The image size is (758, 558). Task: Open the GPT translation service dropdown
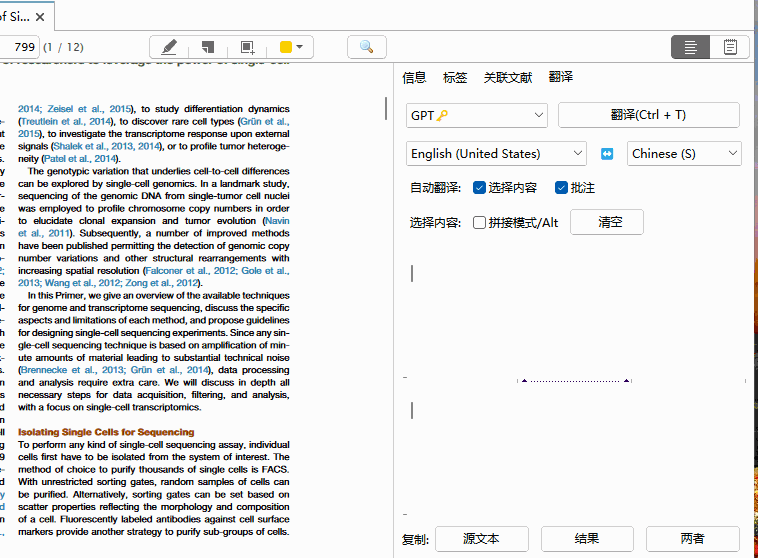tap(477, 115)
